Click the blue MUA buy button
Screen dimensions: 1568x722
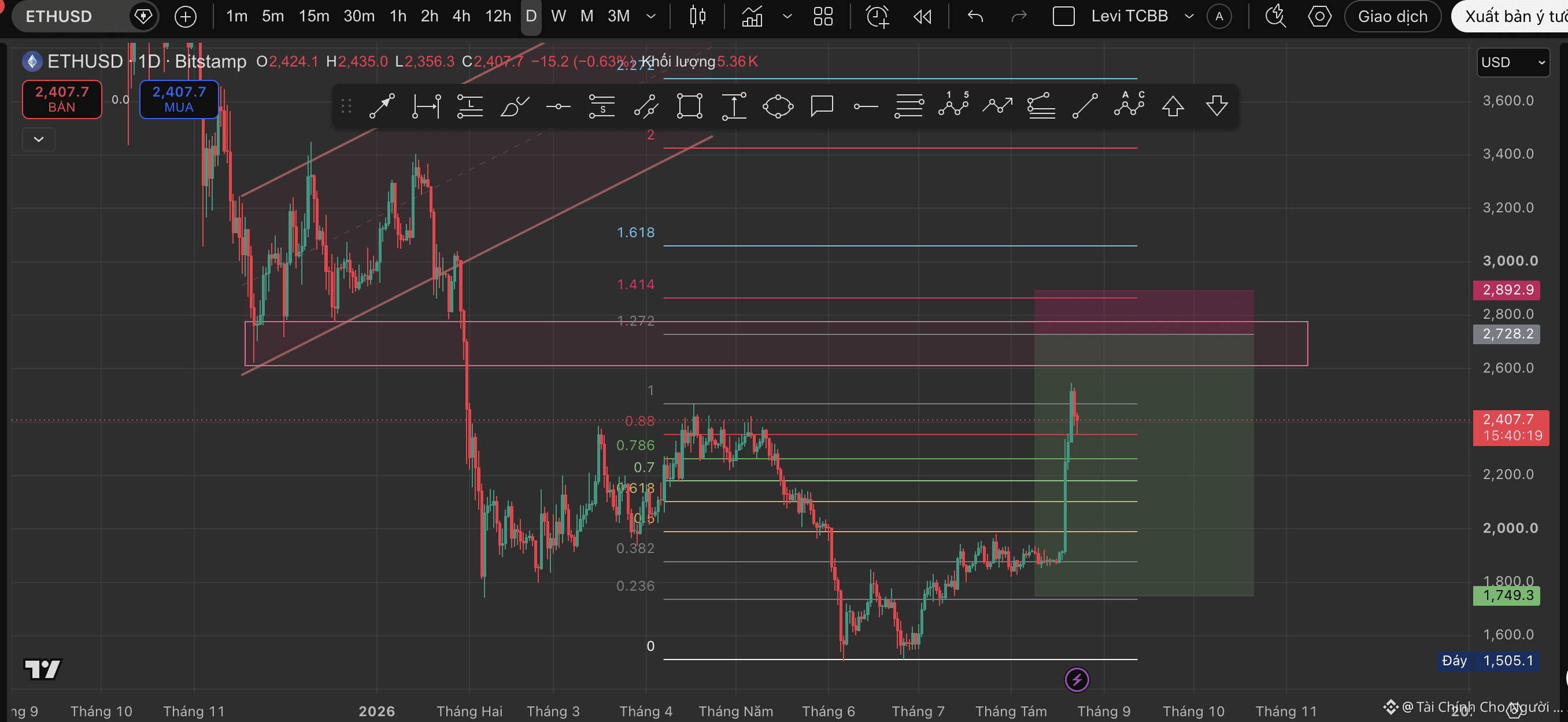click(x=179, y=100)
